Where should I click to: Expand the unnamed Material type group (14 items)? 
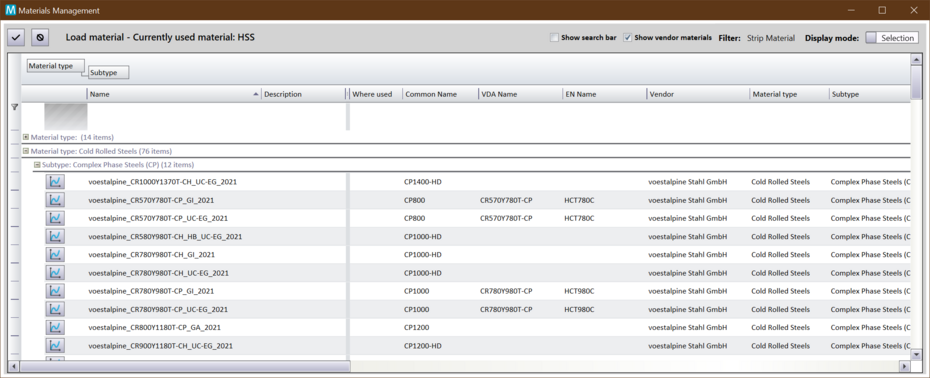[26, 137]
